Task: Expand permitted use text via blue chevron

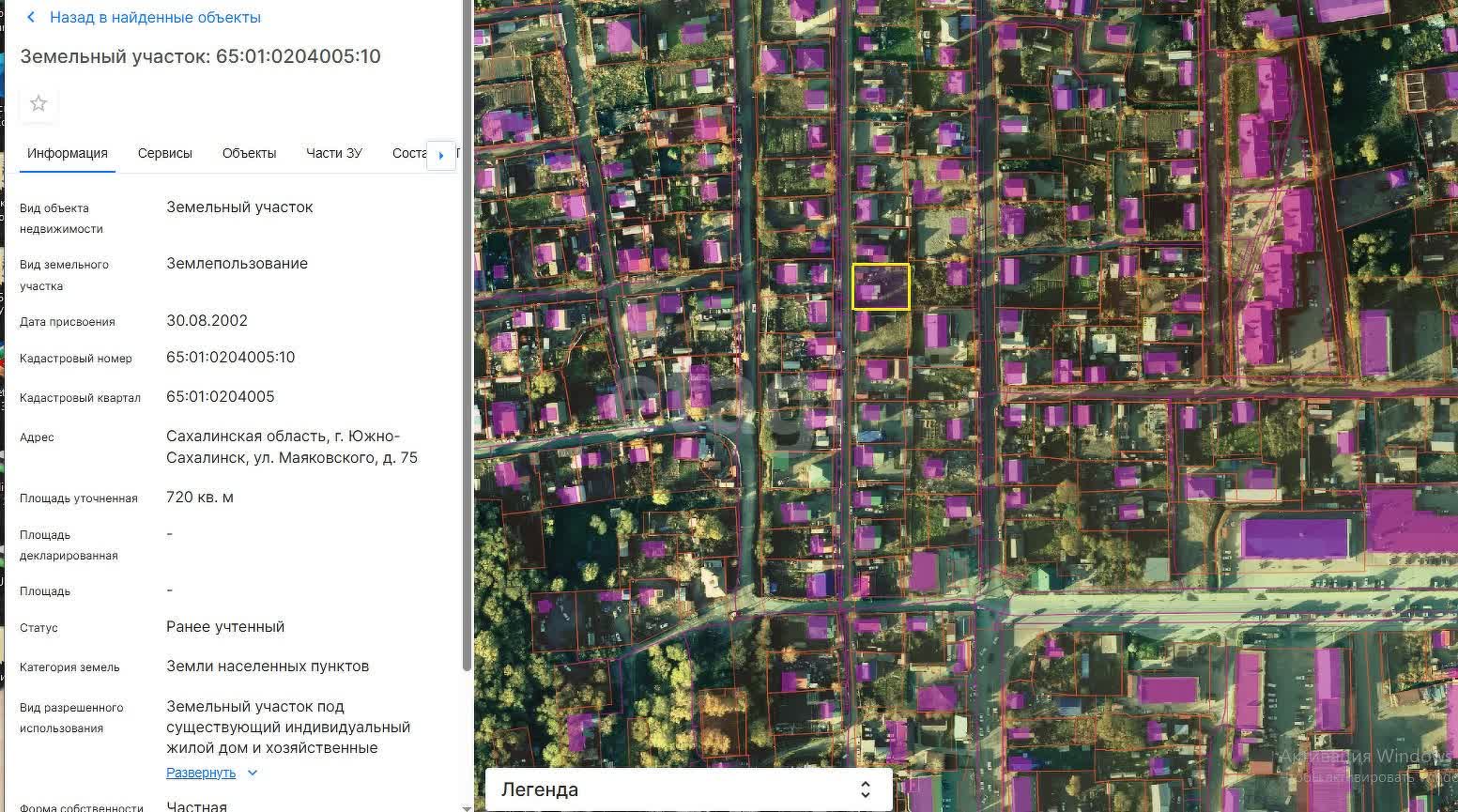Action: [252, 773]
